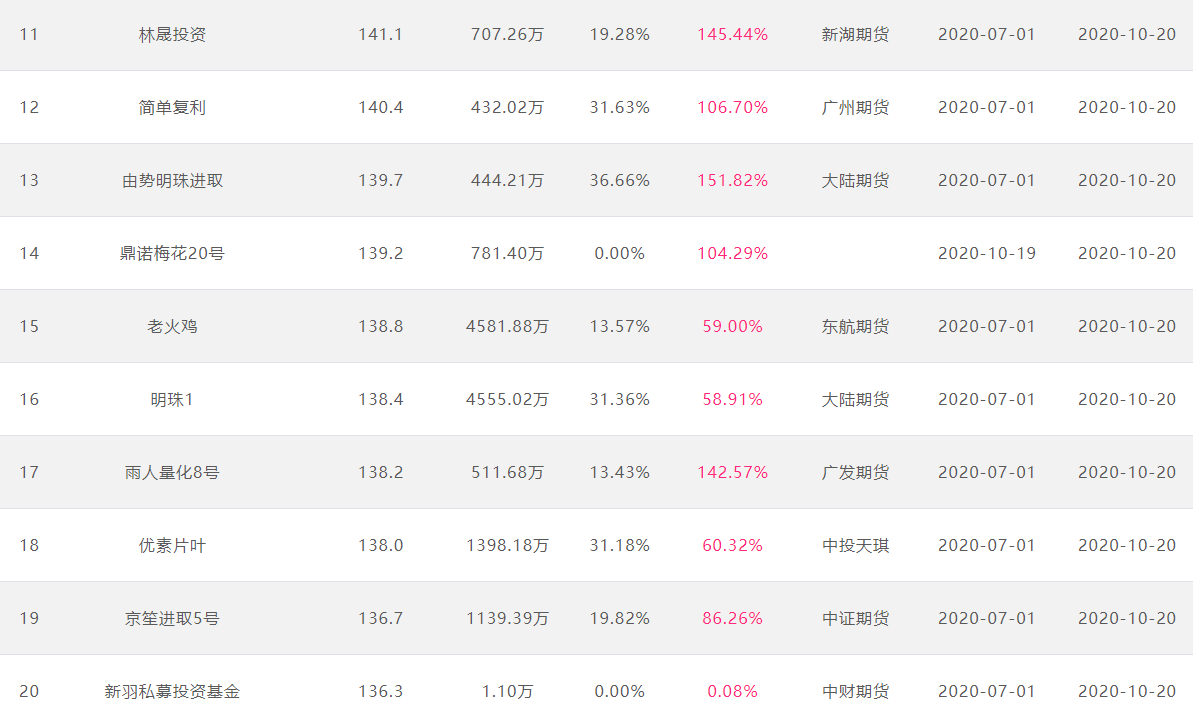
Task: Open the 新羽私募投资基金 account entry
Action: coord(172,692)
